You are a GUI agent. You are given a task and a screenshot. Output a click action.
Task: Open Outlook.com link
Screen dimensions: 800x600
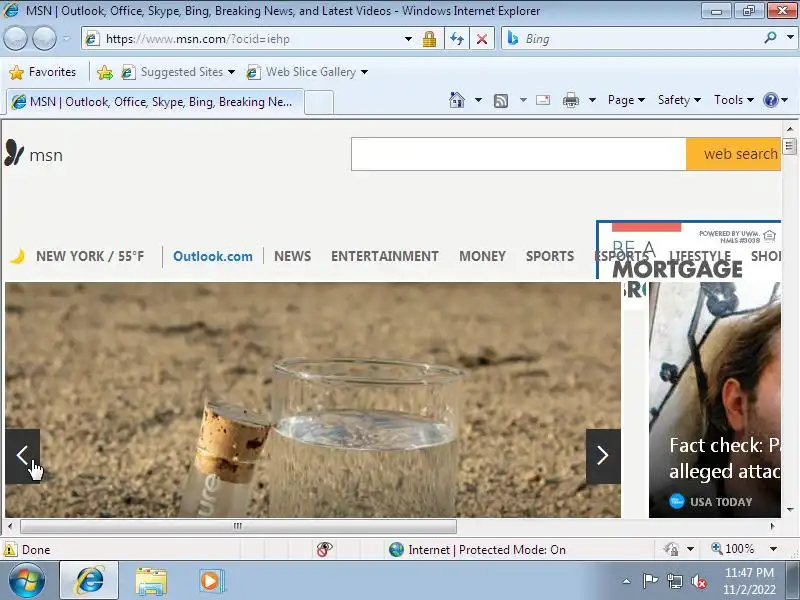click(x=213, y=256)
